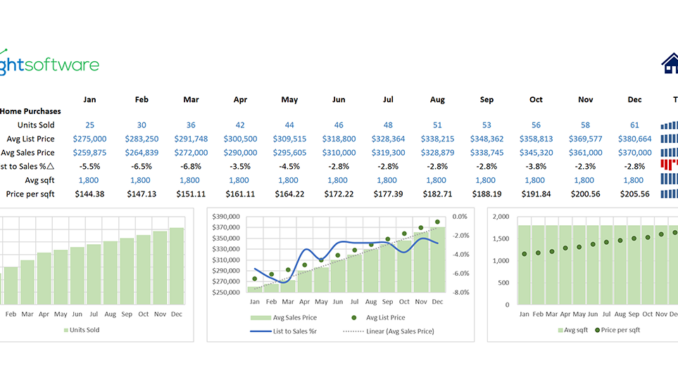Click the Avg sqft row label
This screenshot has height=392, width=678.
tap(39, 180)
